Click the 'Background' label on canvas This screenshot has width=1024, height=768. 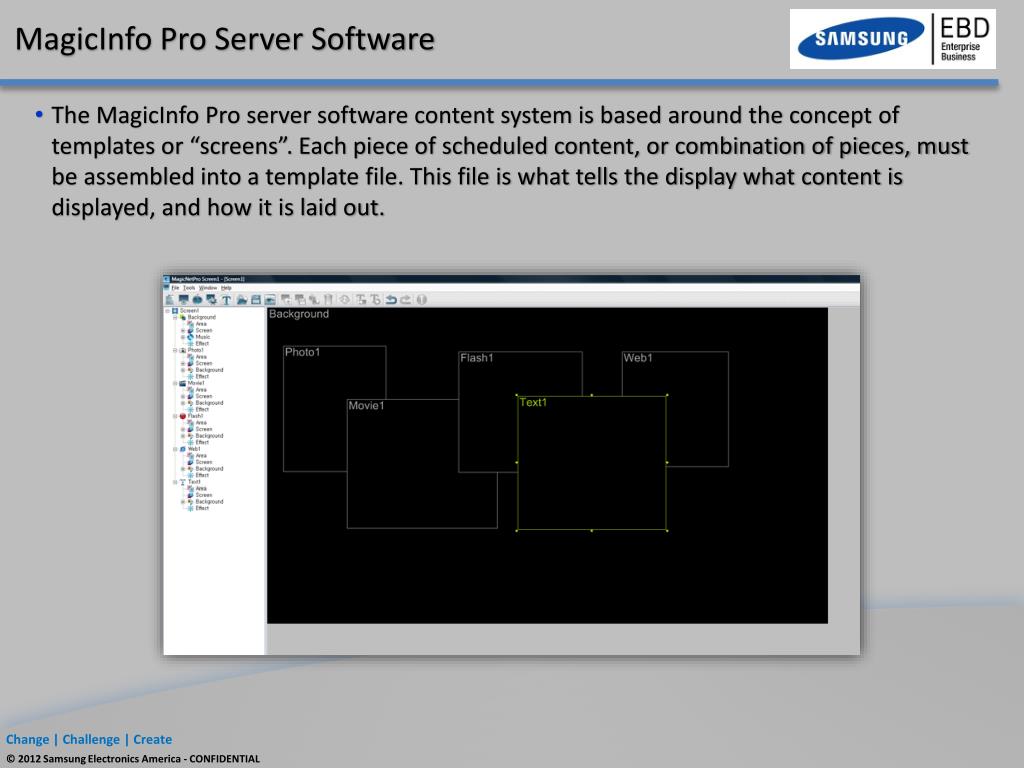299,314
